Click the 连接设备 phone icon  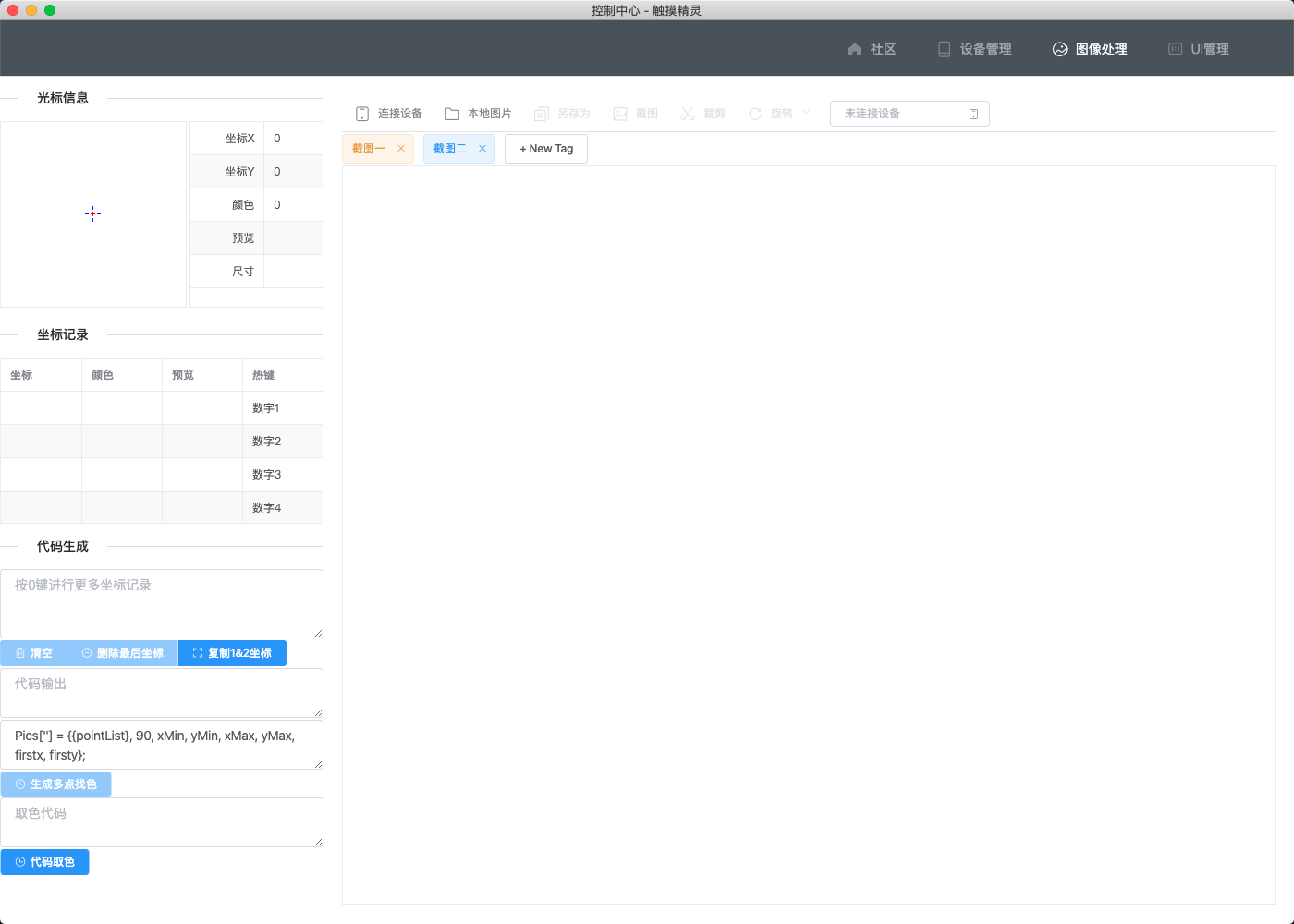point(362,114)
